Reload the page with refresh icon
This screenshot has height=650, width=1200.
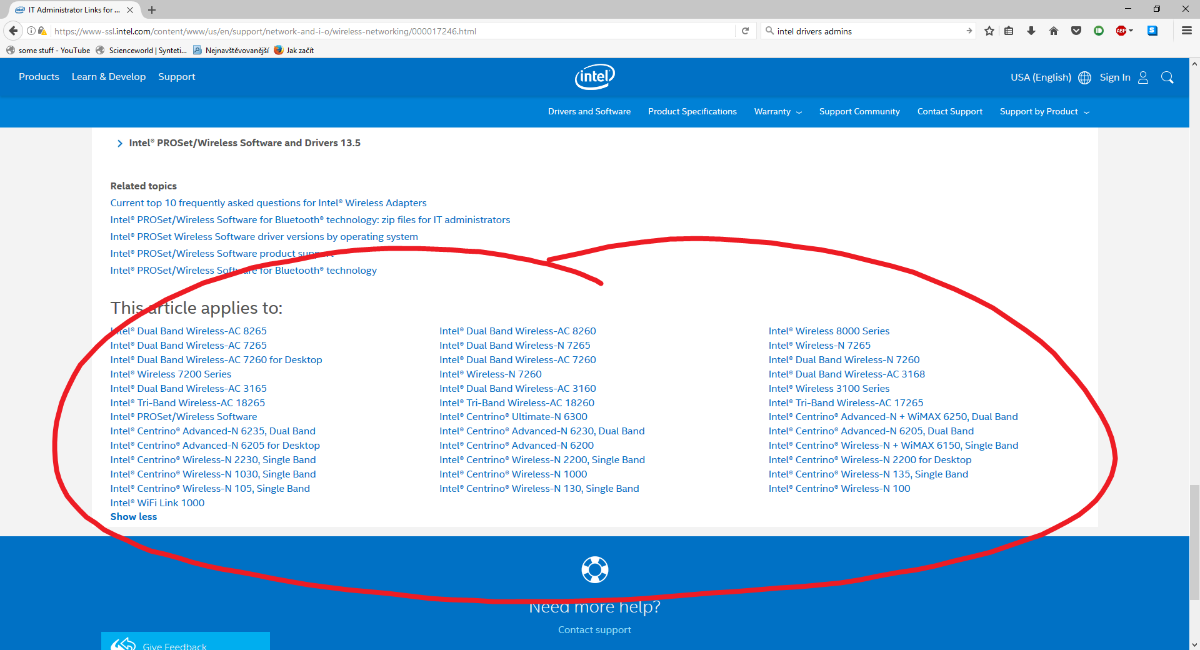tap(745, 31)
